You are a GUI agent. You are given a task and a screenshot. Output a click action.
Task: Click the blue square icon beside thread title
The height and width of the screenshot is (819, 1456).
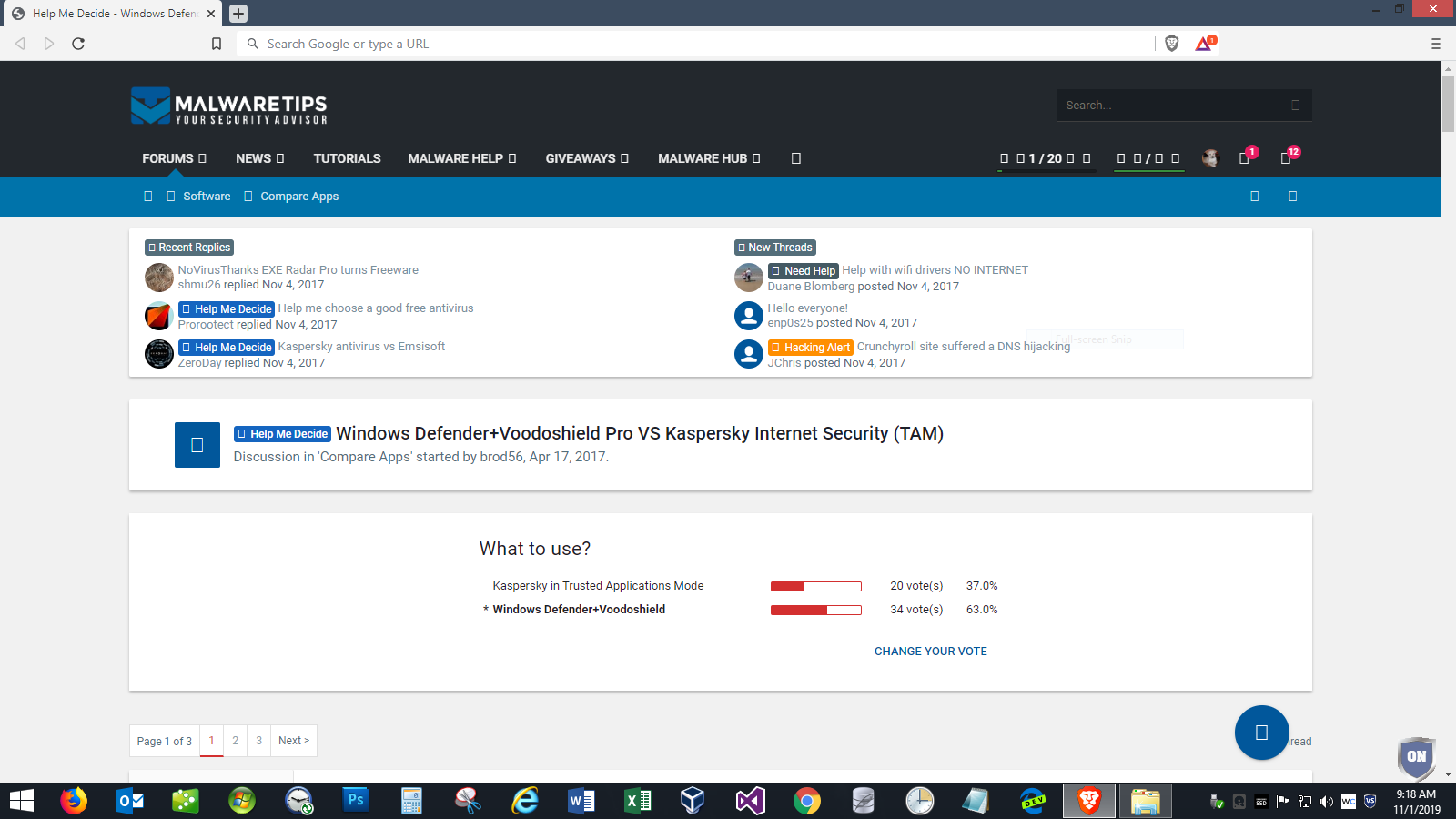197,445
